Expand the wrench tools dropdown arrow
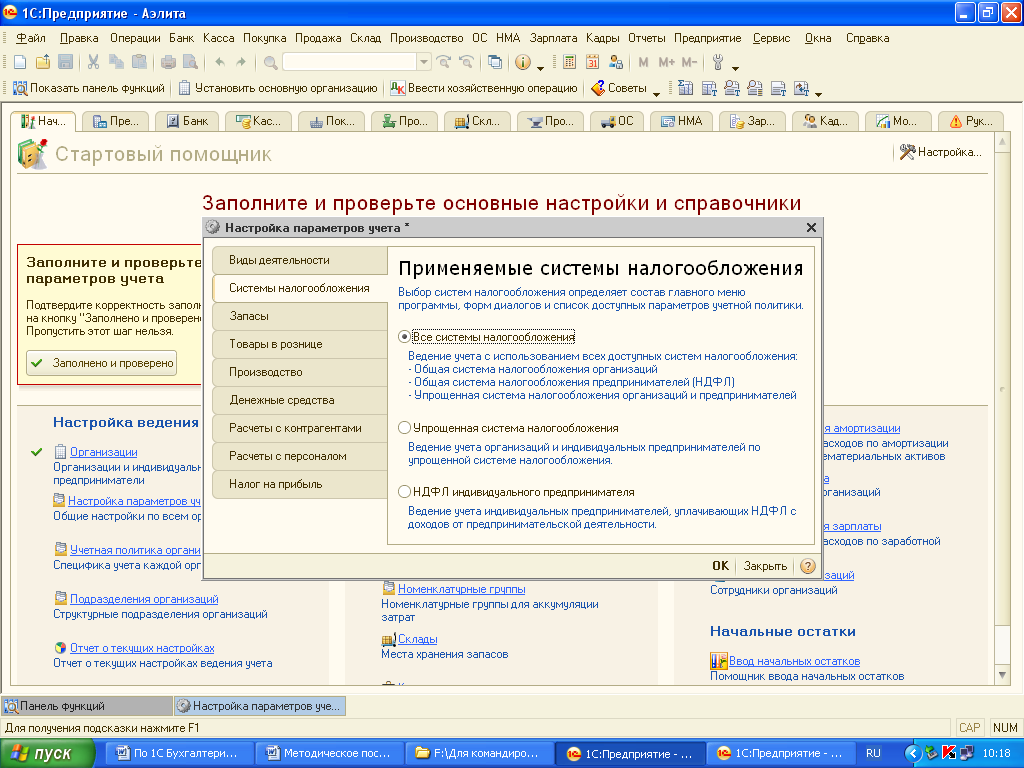Viewport: 1024px width, 768px height. click(x=735, y=68)
